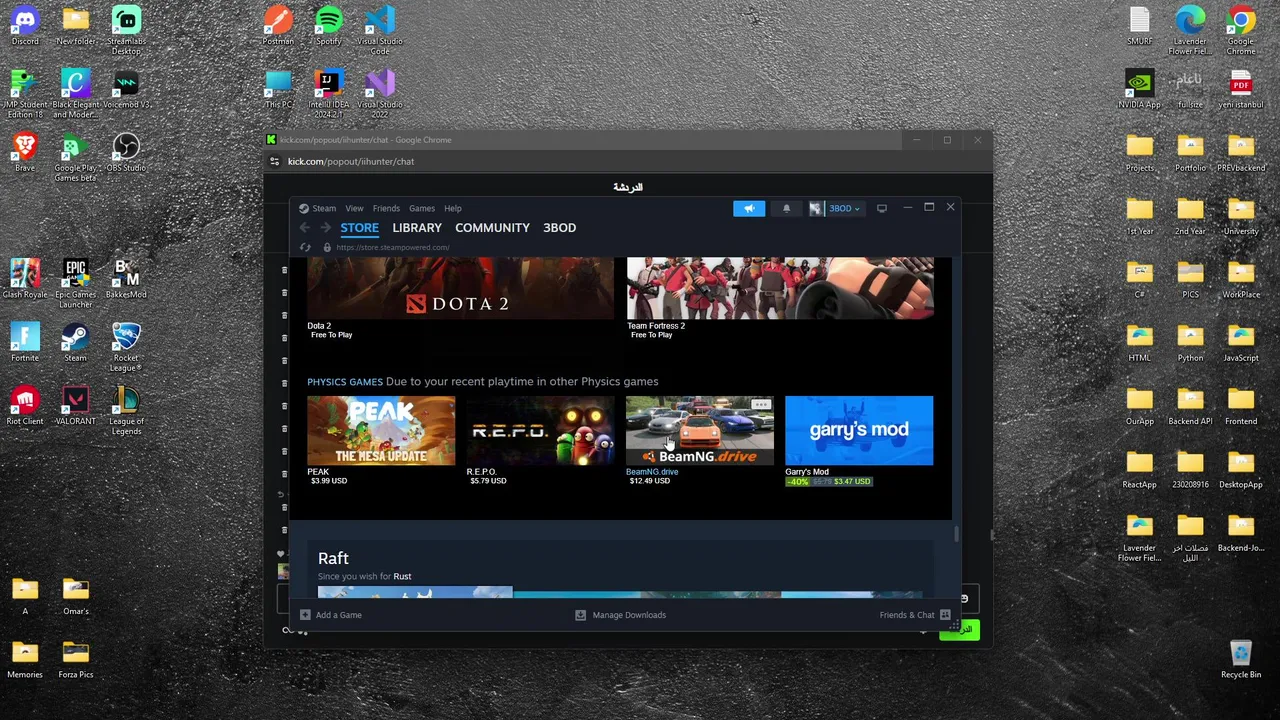Go back using Steam's back arrow
The width and height of the screenshot is (1280, 720).
click(x=305, y=228)
